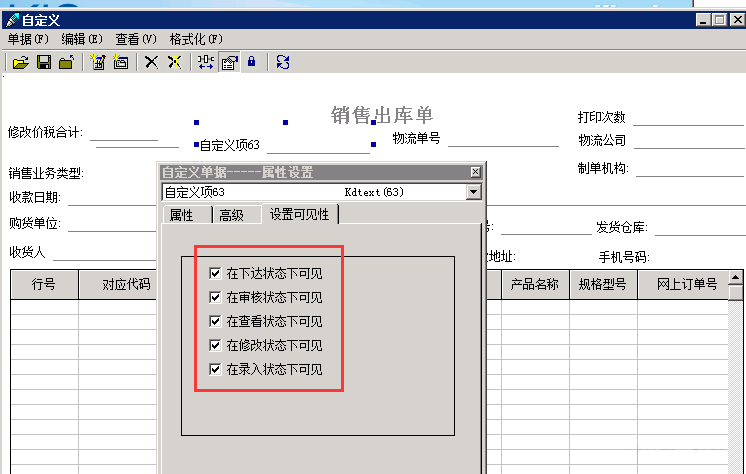
Task: Close the 属性设置 dialog
Action: point(475,172)
